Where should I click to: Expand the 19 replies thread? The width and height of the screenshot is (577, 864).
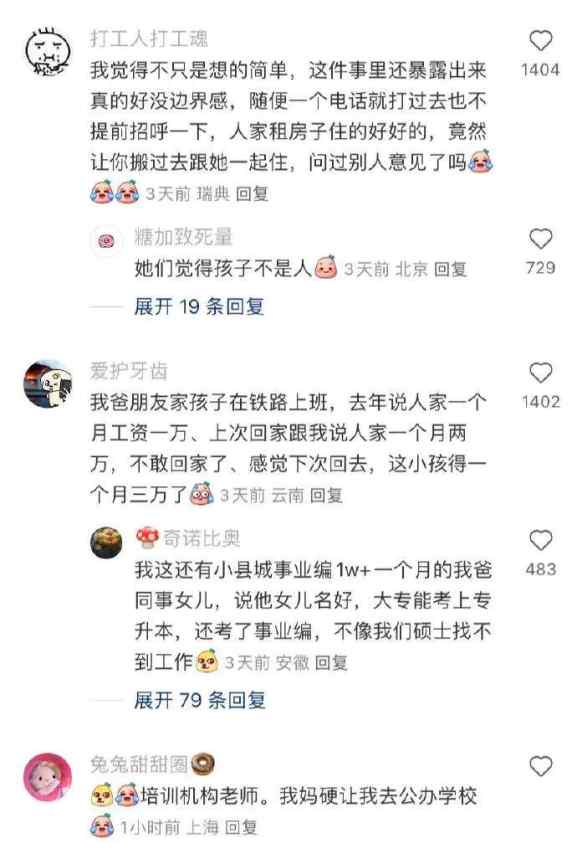tap(199, 306)
